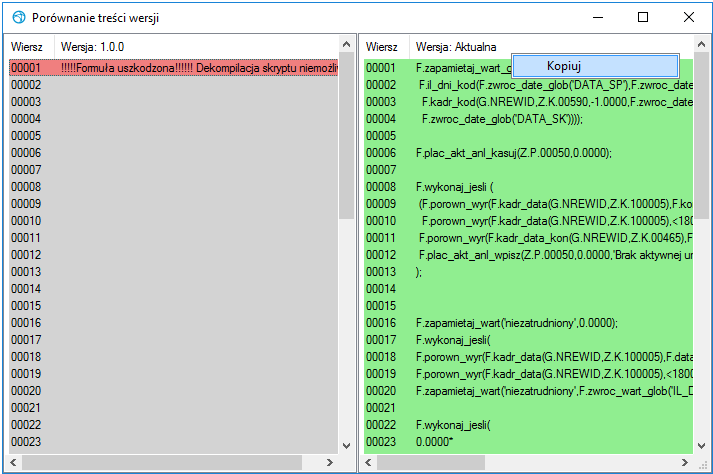This screenshot has width=713, height=474.
Task: Select the F.porown_wyr line 00018
Action: (528, 357)
